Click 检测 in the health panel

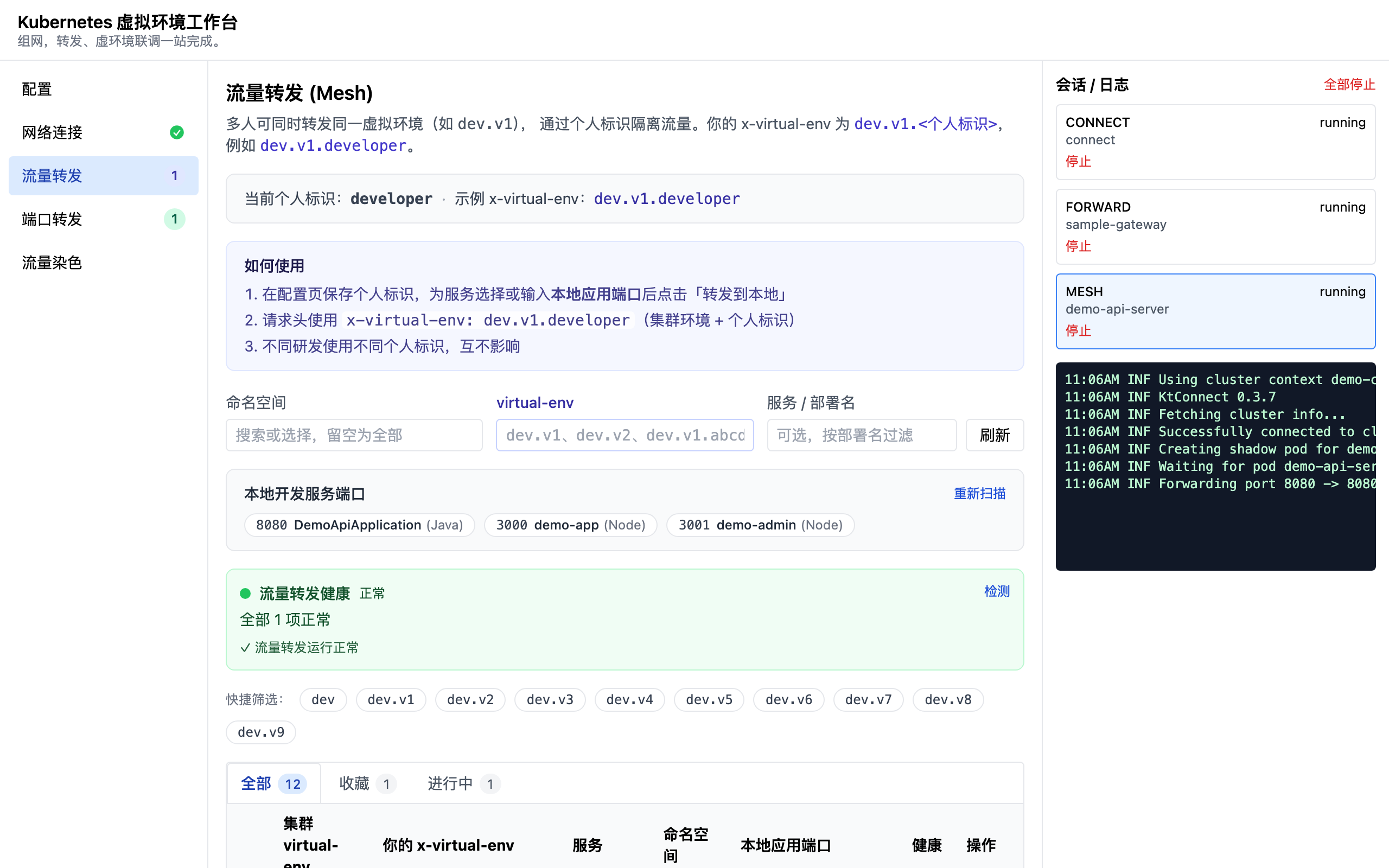[996, 591]
